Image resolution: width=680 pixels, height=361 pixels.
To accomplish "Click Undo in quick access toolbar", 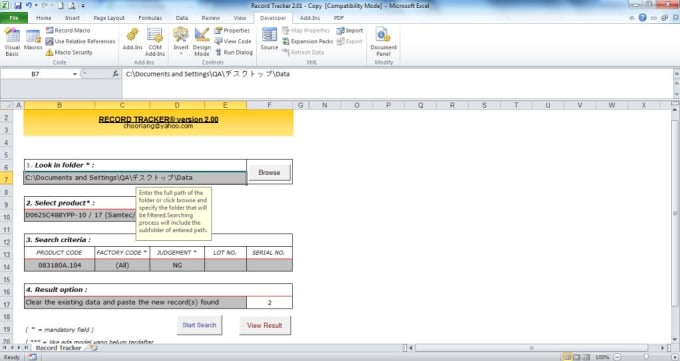I will (x=29, y=6).
